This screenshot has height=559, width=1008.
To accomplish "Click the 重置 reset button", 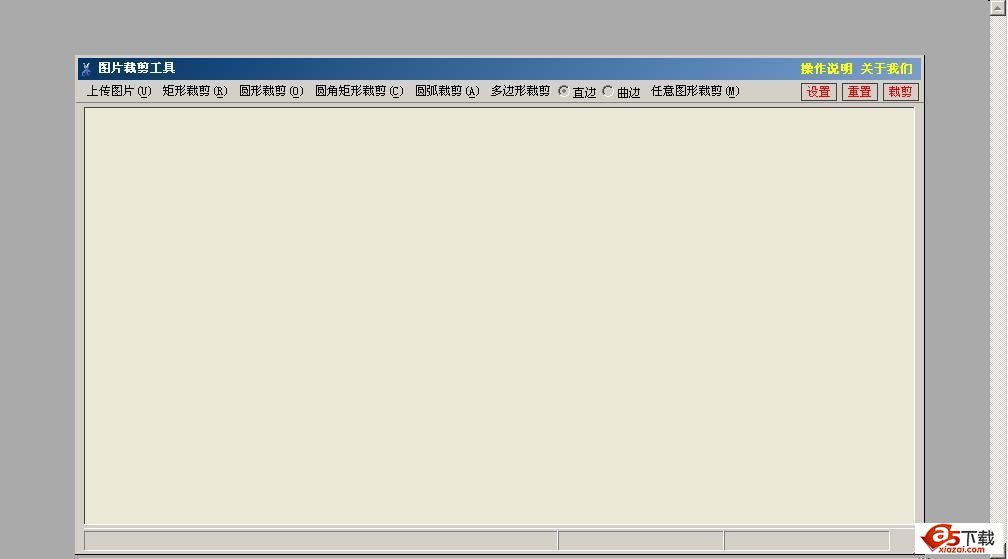I will tap(860, 92).
